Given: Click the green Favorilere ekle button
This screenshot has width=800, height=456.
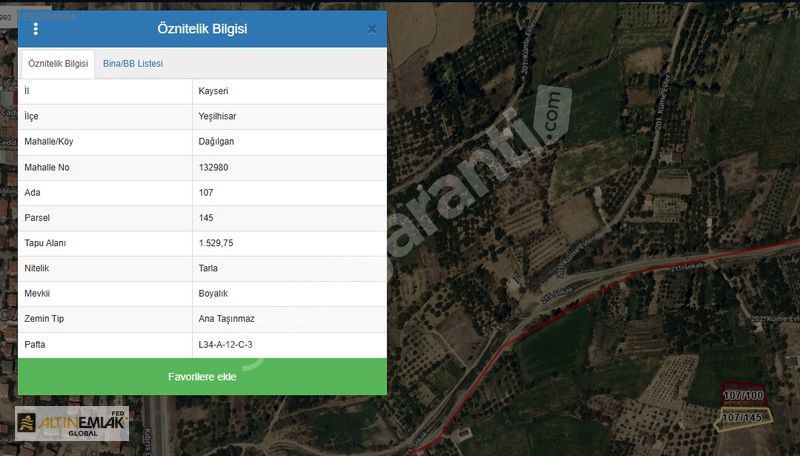Looking at the screenshot, I should 202,377.
